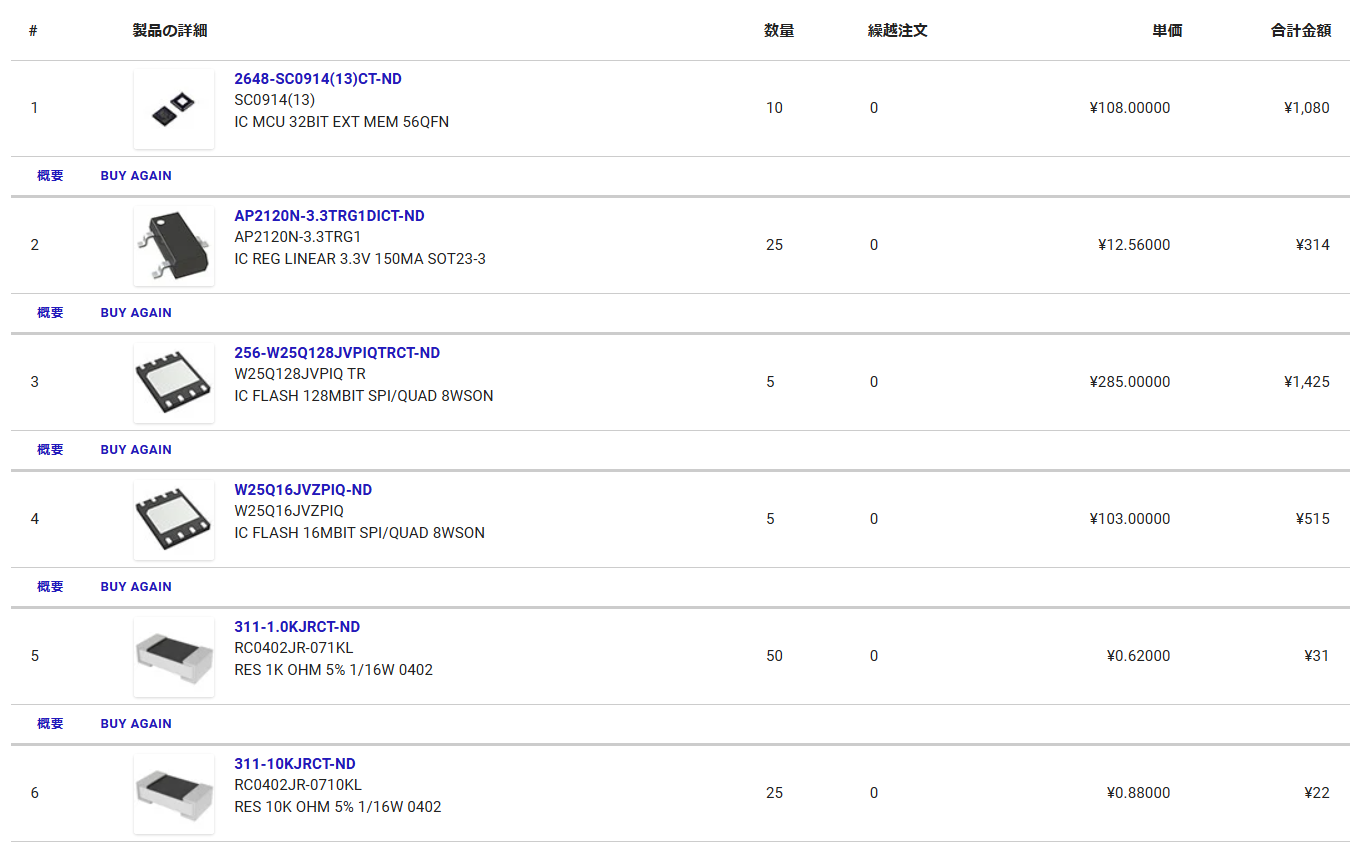Click the W25Q16JVZPIQ flash chip thumbnail
1366x852 pixels.
coord(174,520)
